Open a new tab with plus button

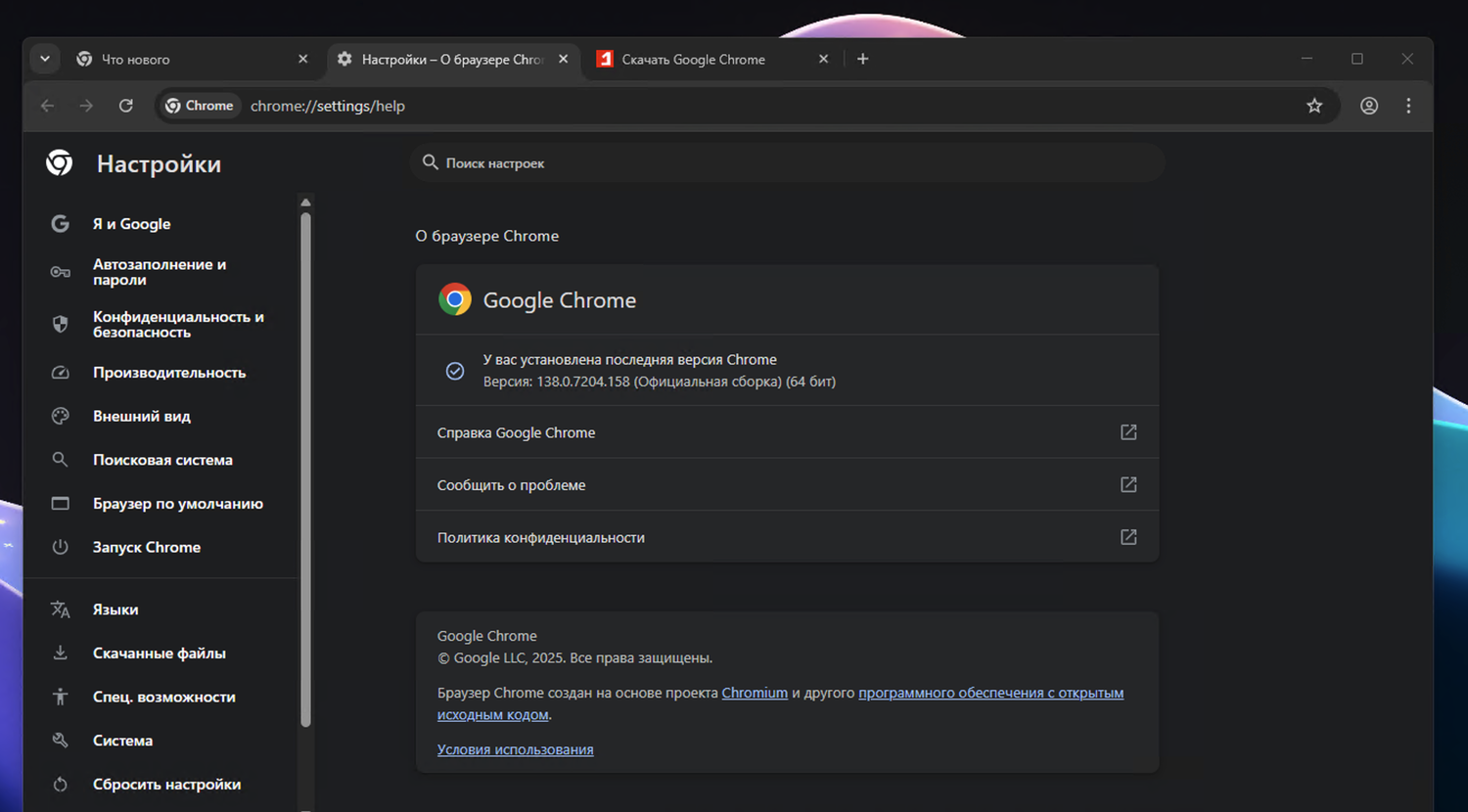point(862,59)
